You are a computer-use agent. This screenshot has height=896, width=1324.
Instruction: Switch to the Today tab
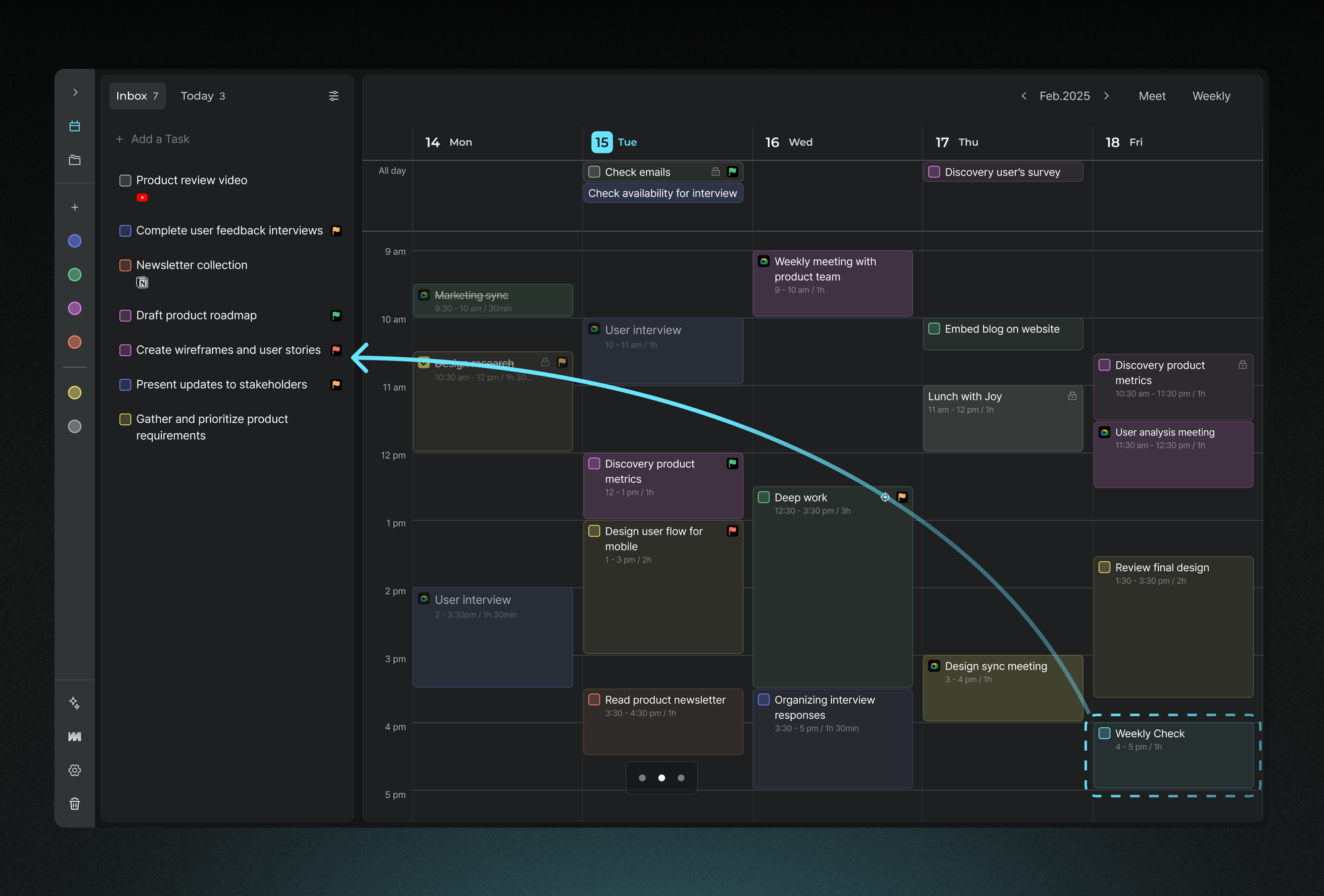[203, 96]
